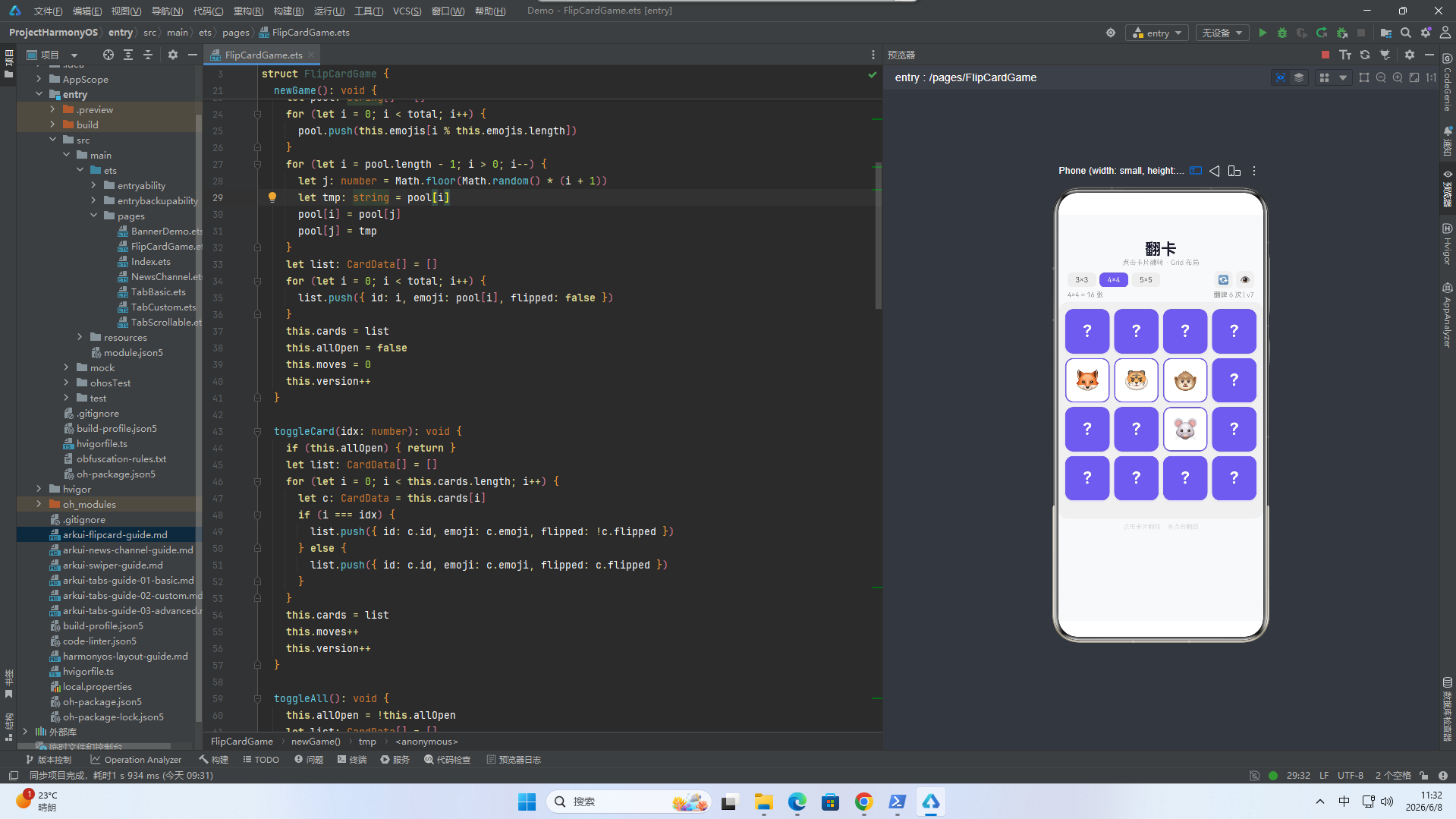Open 预览器日志 log tool window
The height and width of the screenshot is (819, 1456).
pos(514,760)
